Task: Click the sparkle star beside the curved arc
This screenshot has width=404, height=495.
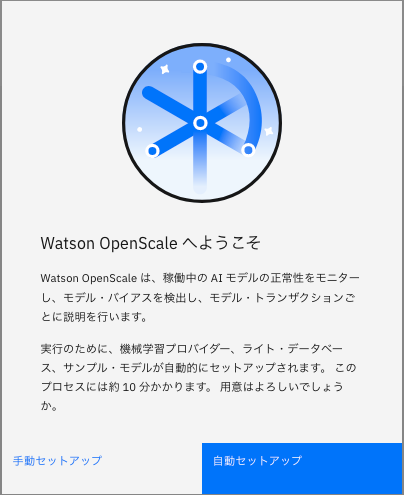Action: pyautogui.click(x=269, y=131)
